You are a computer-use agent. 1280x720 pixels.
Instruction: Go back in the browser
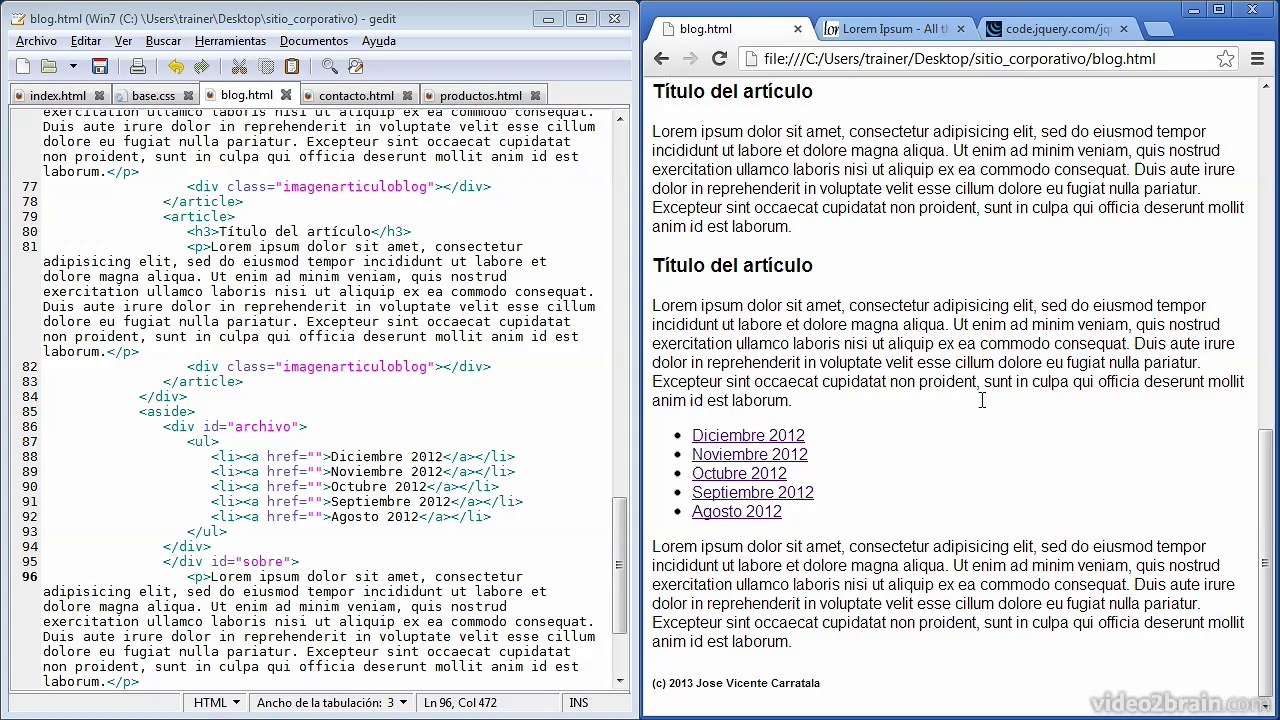pos(661,59)
